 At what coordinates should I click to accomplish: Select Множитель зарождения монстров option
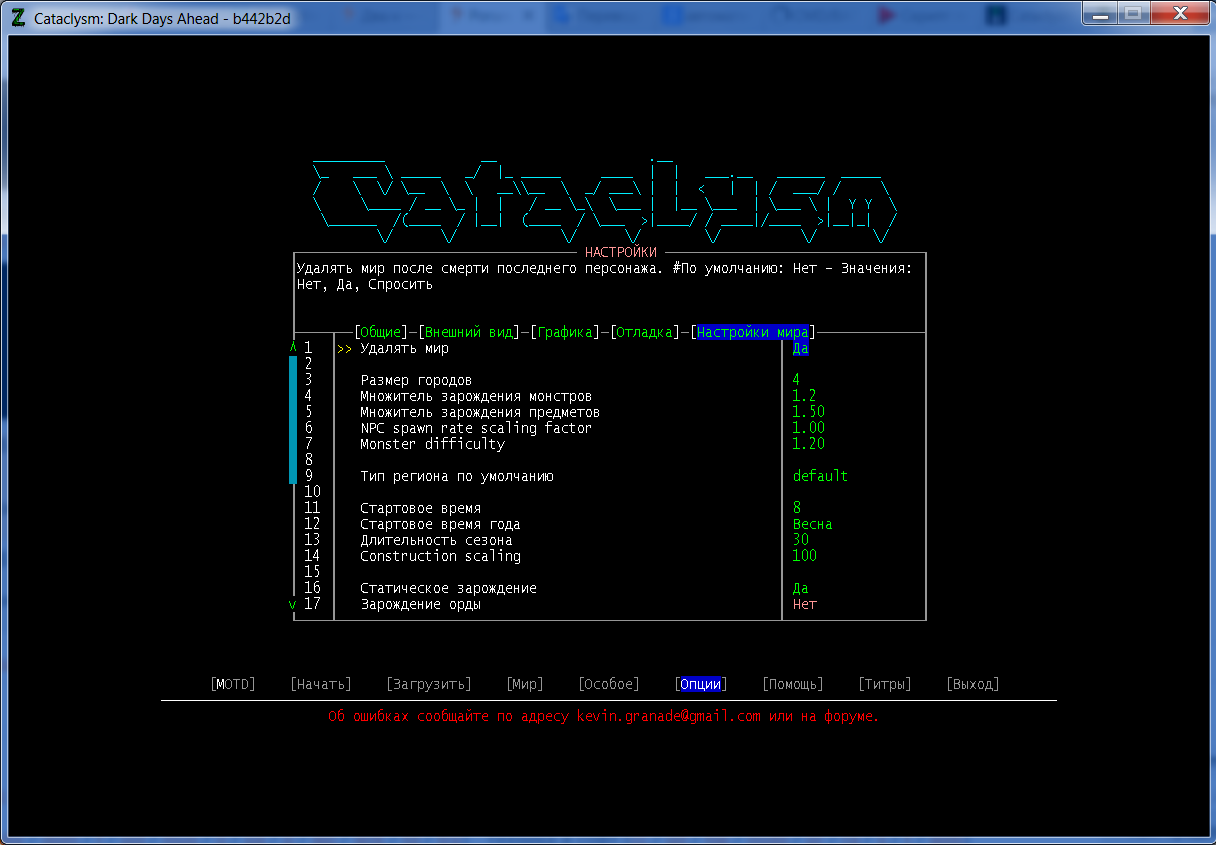click(x=476, y=396)
